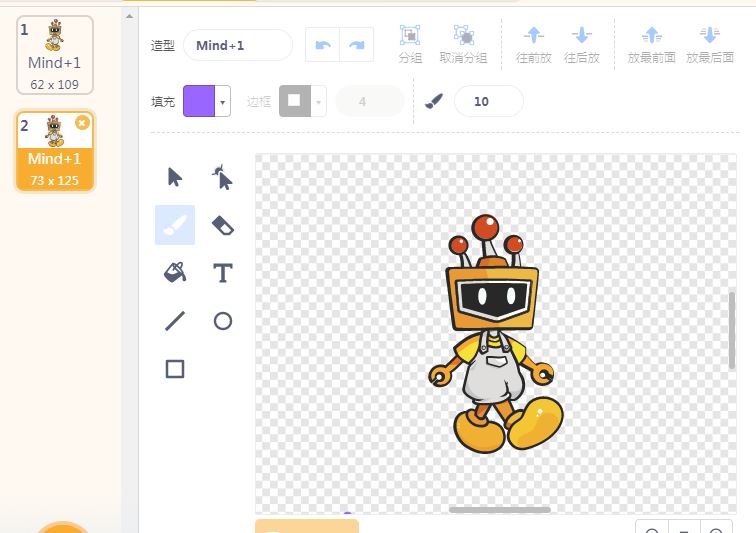Click the canvas vertical scrollbar
The height and width of the screenshot is (533, 756).
pos(732,330)
